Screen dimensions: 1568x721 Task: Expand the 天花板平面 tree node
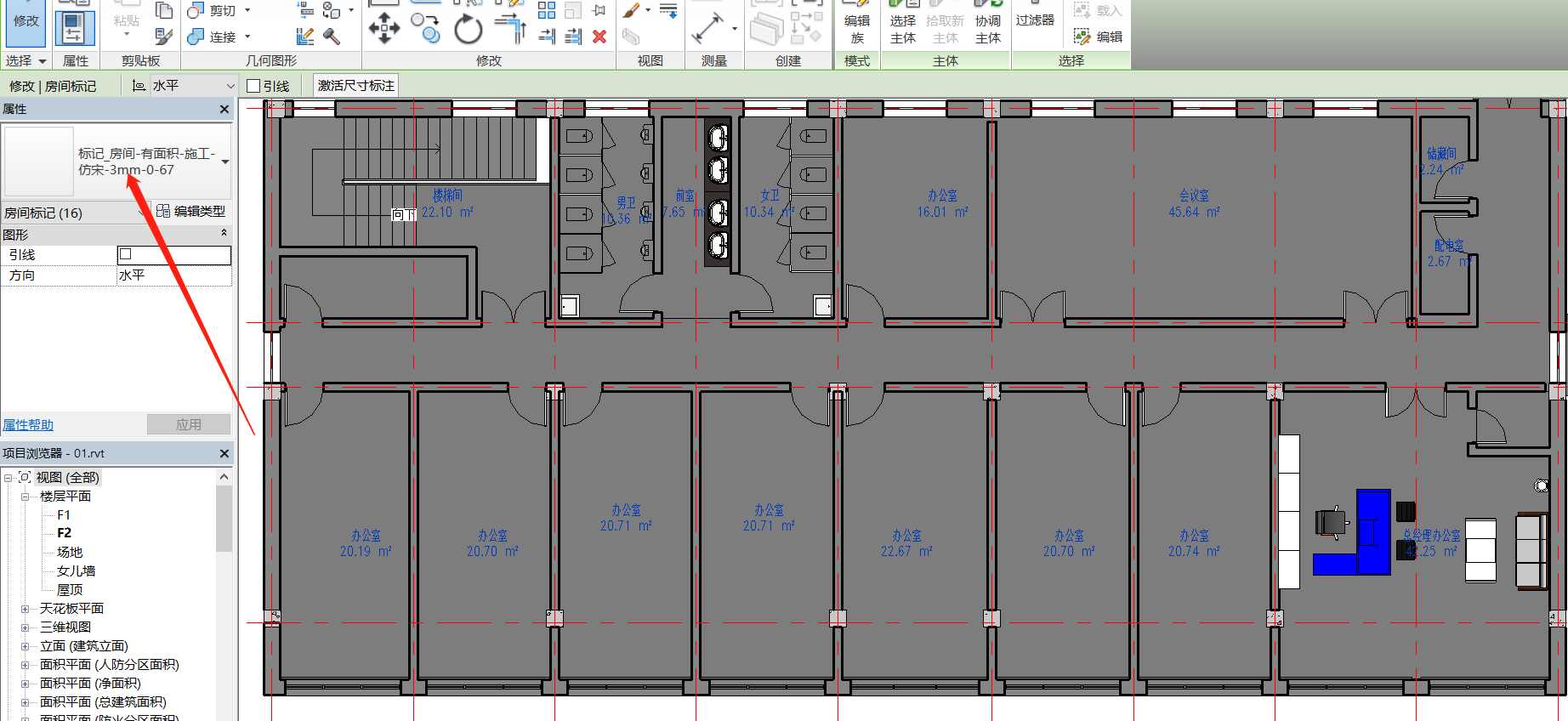[x=25, y=609]
